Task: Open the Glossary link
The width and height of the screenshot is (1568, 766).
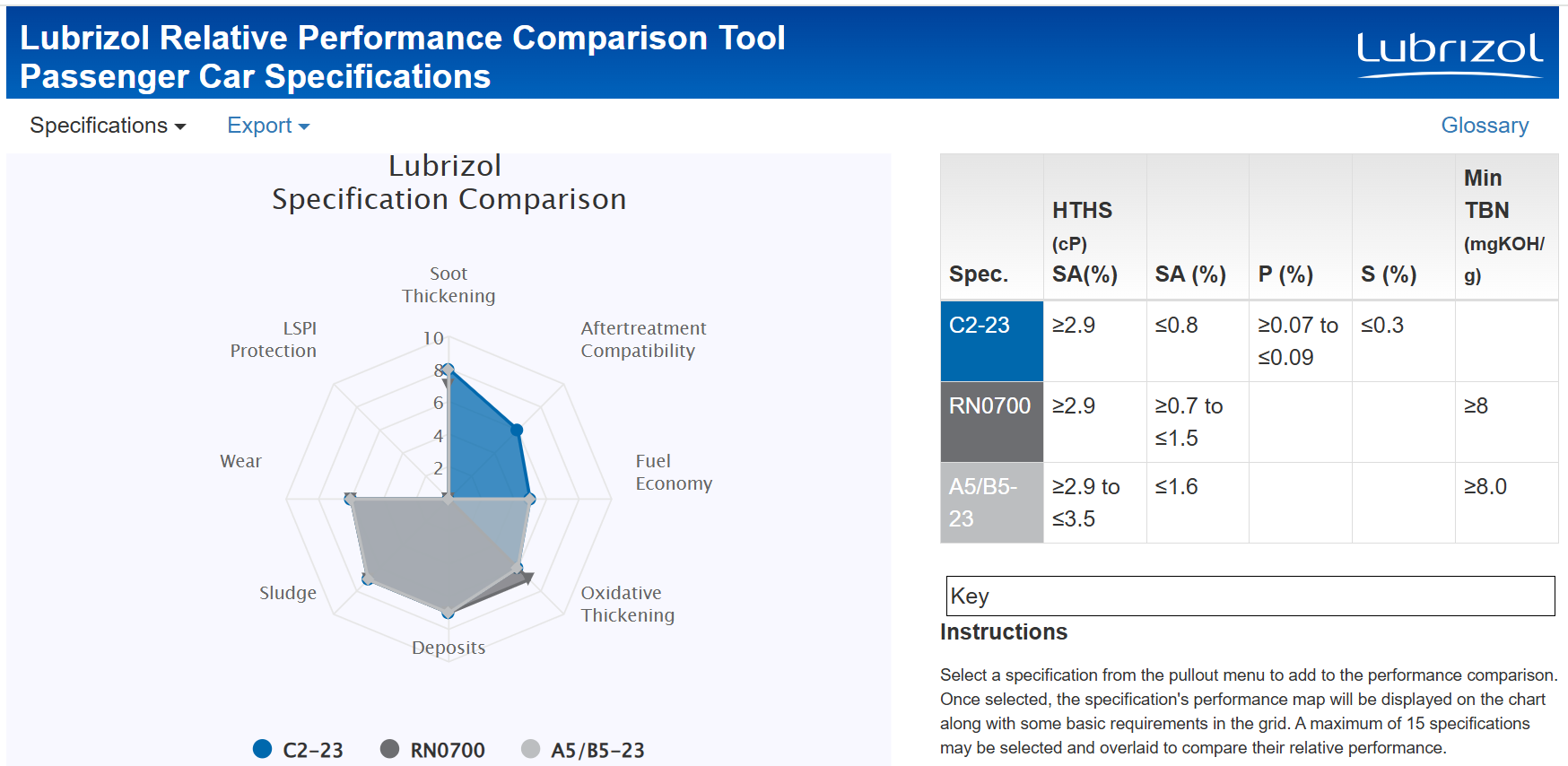Action: click(x=1485, y=126)
